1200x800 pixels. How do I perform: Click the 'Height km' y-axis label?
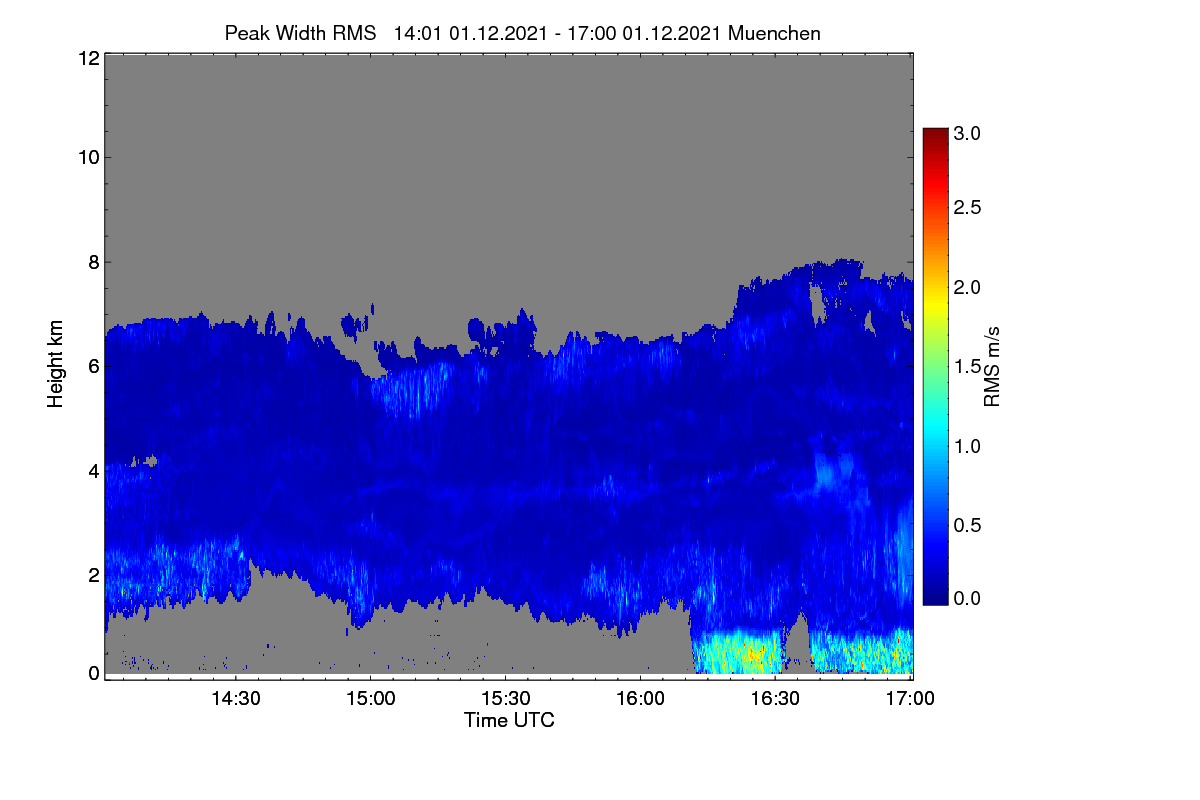click(x=55, y=366)
